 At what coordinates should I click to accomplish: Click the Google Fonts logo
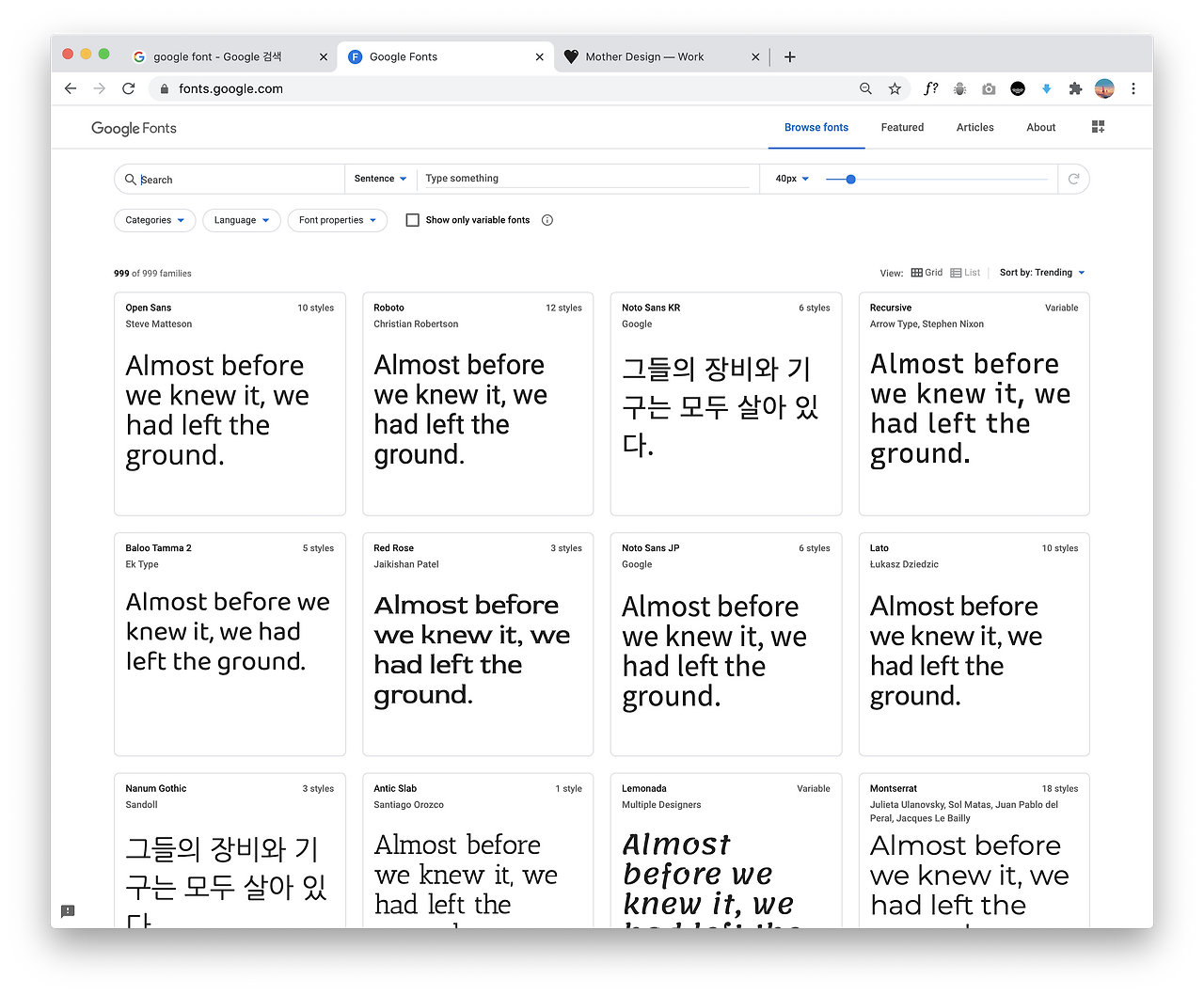point(134,128)
